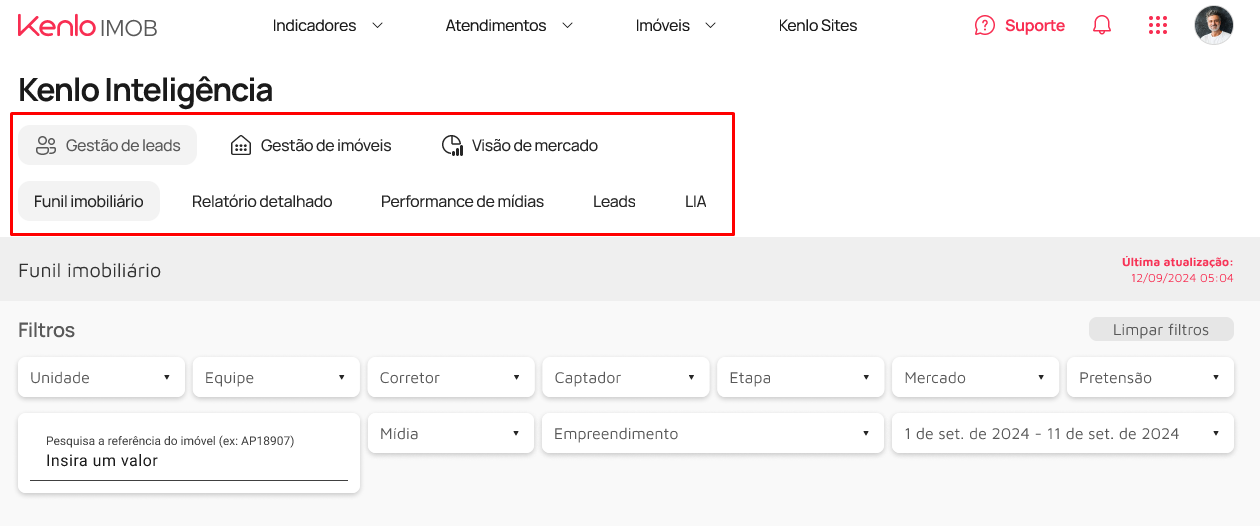
Task: Expand the Pretensão filter dropdown
Action: coord(1150,378)
